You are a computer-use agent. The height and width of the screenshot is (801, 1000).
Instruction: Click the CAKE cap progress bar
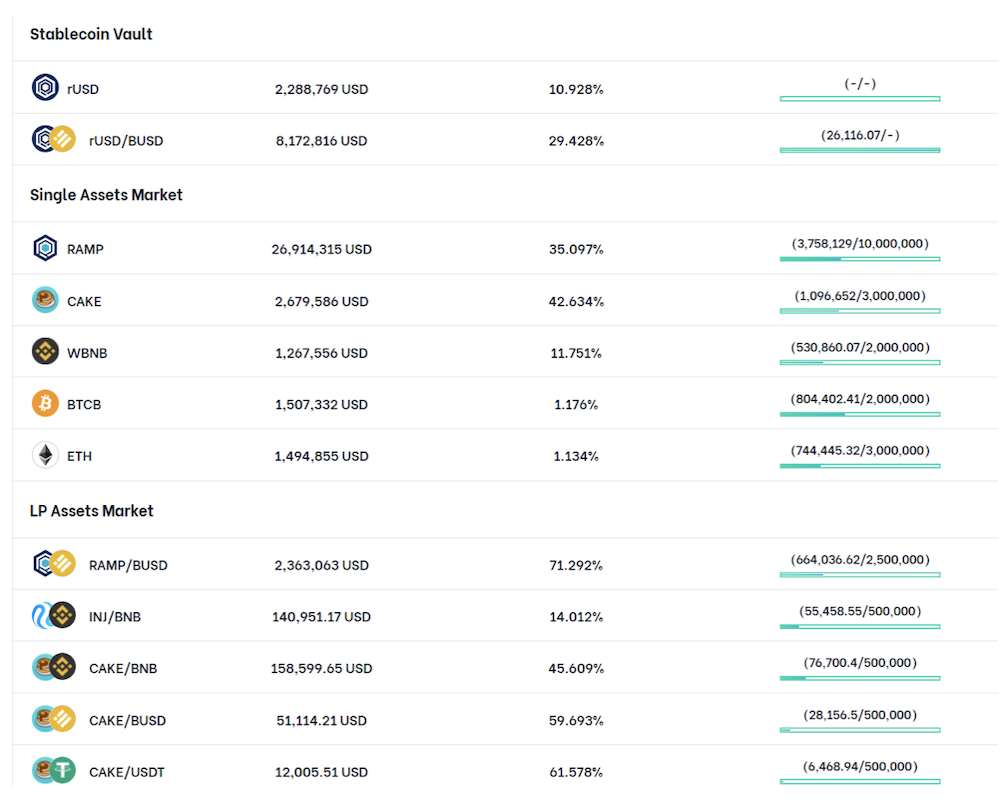860,311
